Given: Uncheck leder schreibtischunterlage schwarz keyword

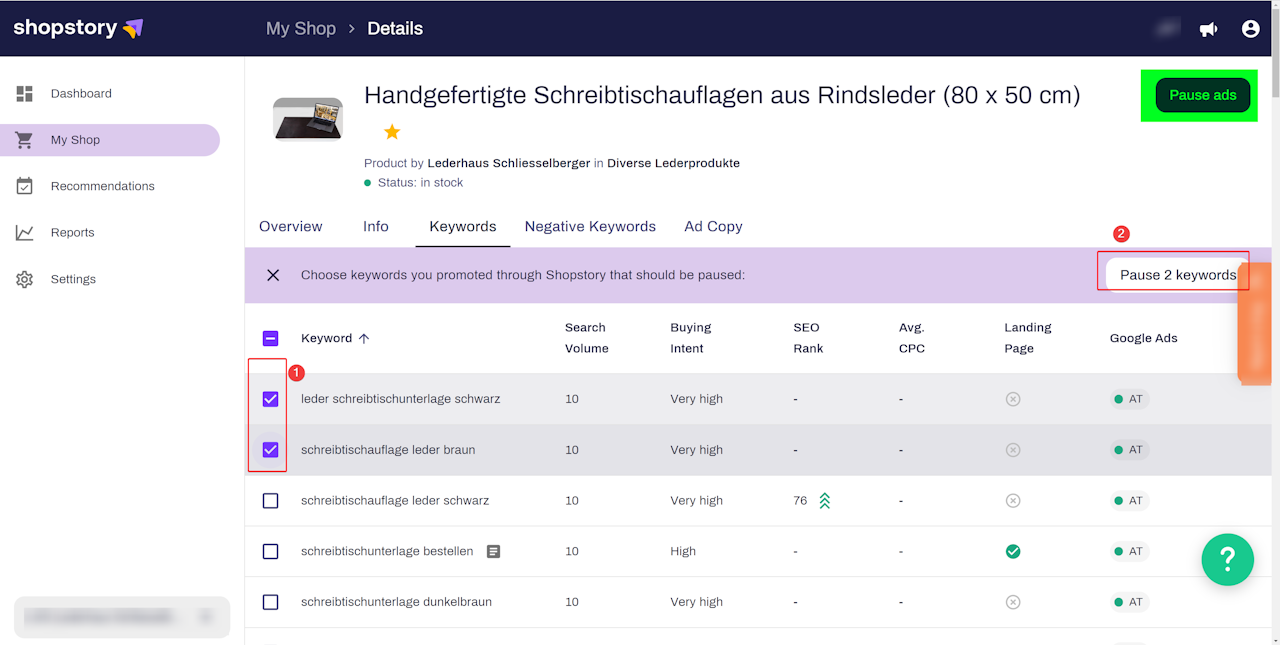Looking at the screenshot, I should click(x=270, y=399).
